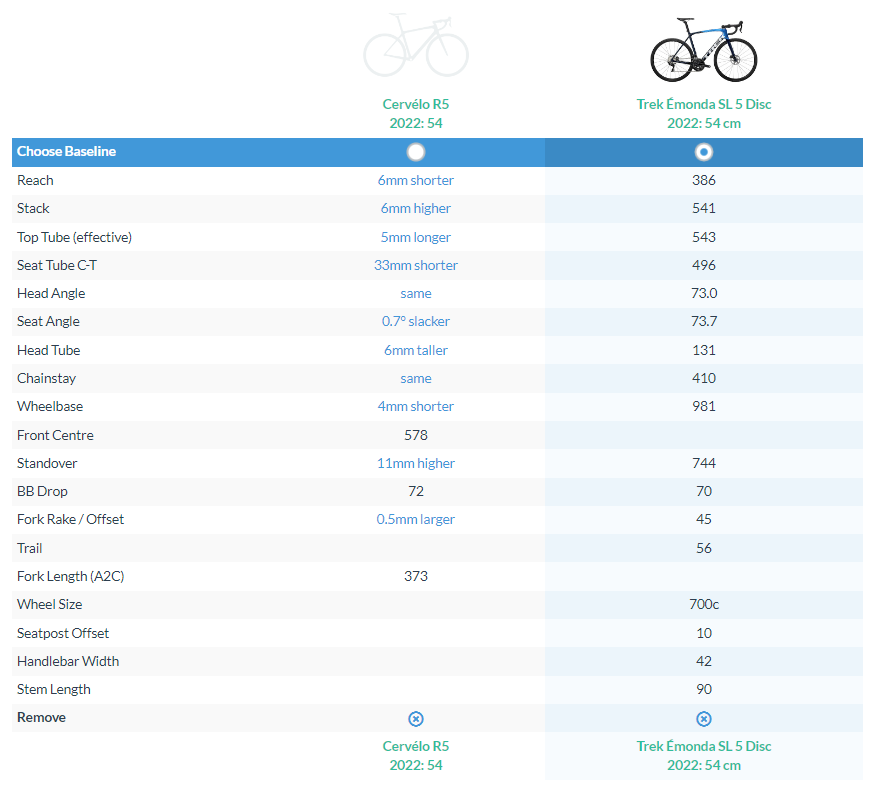Screen dimensions: 869x800
Task: Click Trek chainstay value 410
Action: click(703, 379)
